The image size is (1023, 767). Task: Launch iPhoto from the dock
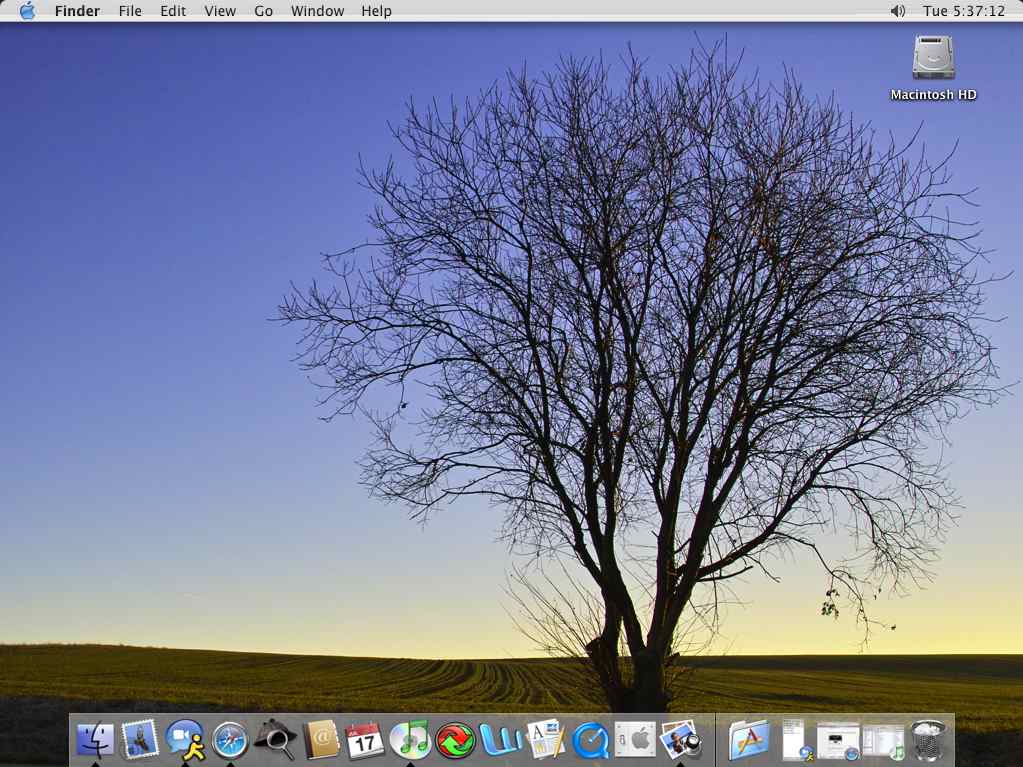click(680, 740)
